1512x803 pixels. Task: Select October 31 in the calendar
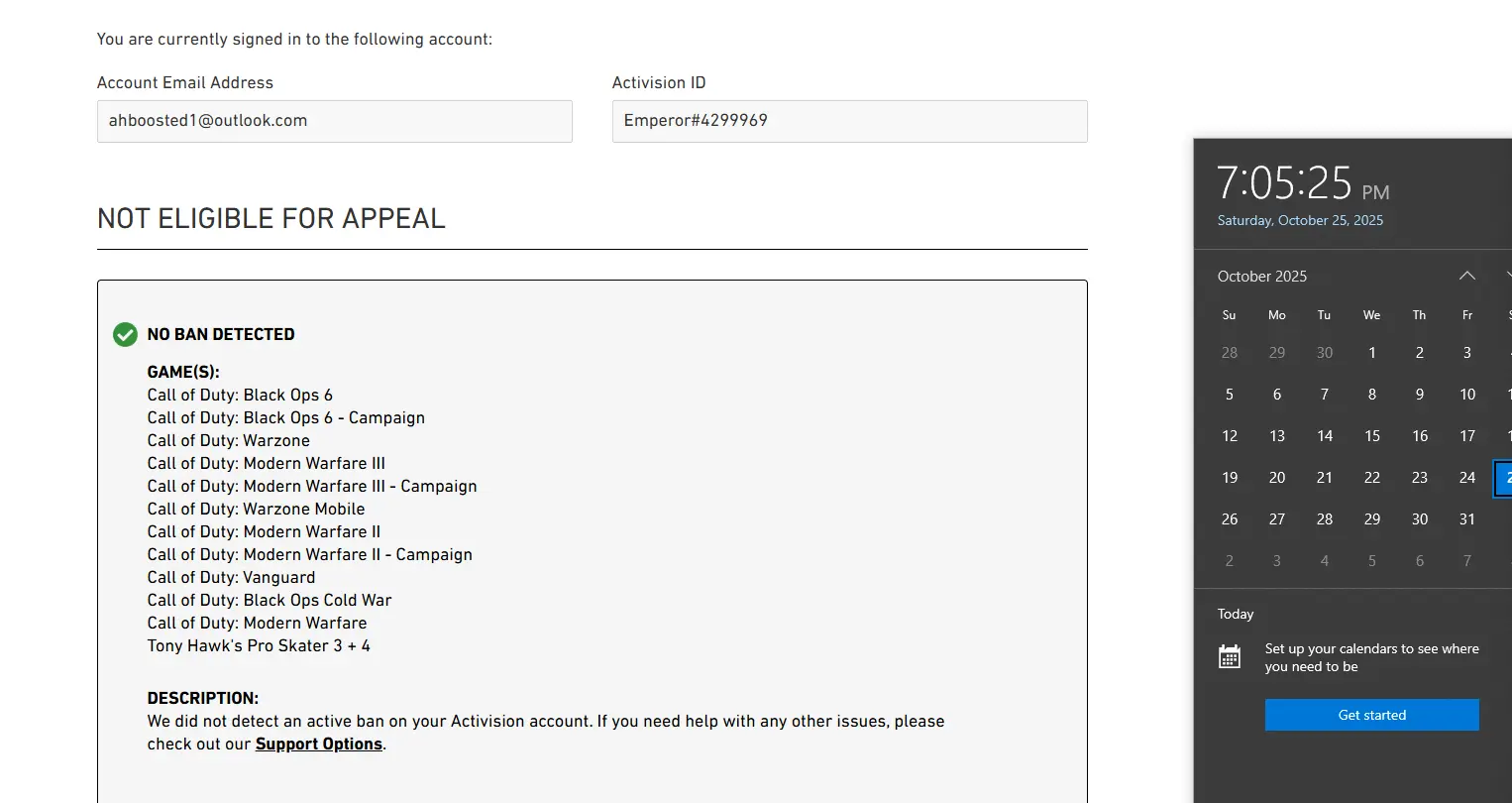pyautogui.click(x=1466, y=518)
